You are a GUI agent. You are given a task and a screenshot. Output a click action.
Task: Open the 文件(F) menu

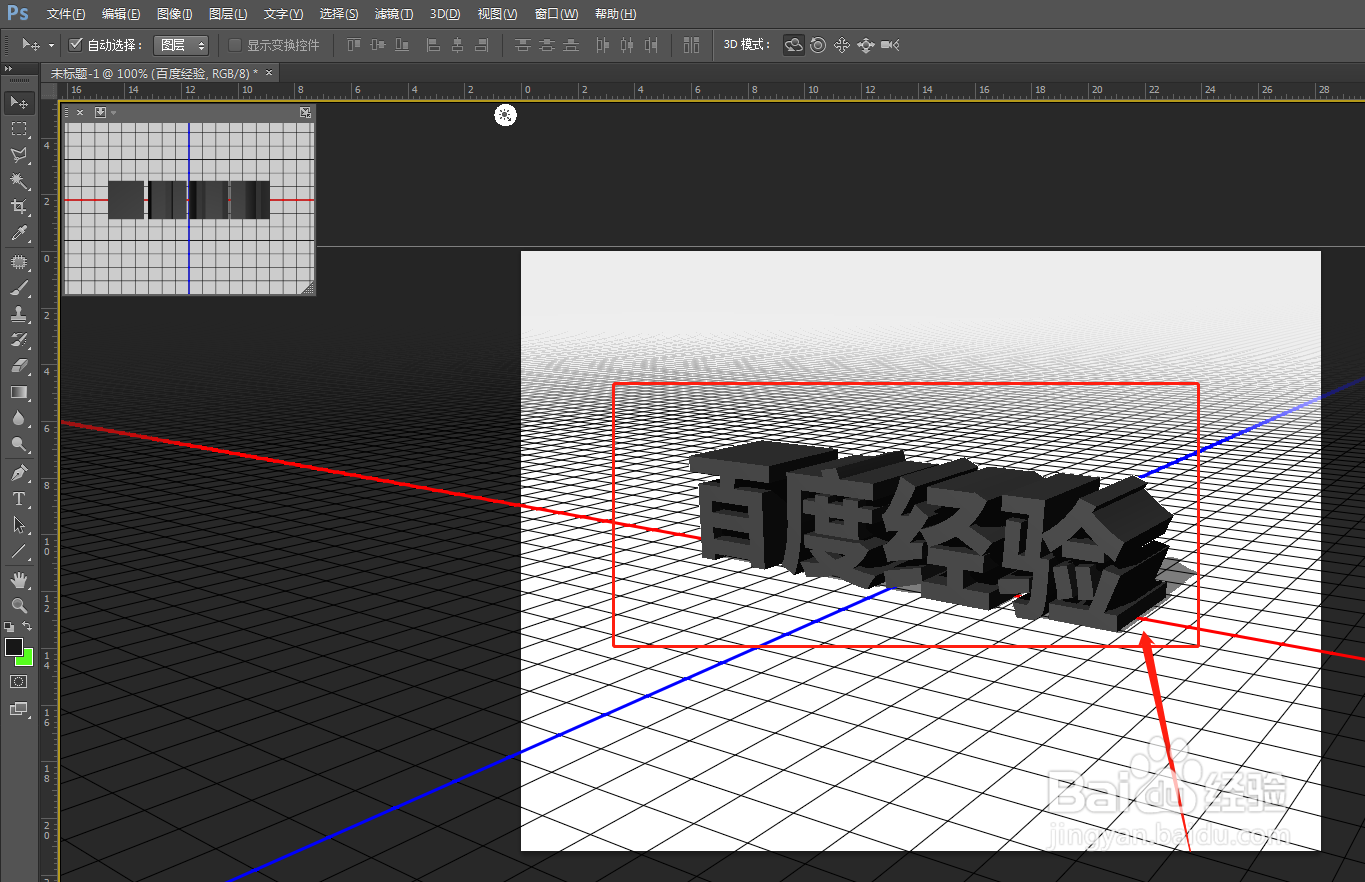[x=66, y=14]
